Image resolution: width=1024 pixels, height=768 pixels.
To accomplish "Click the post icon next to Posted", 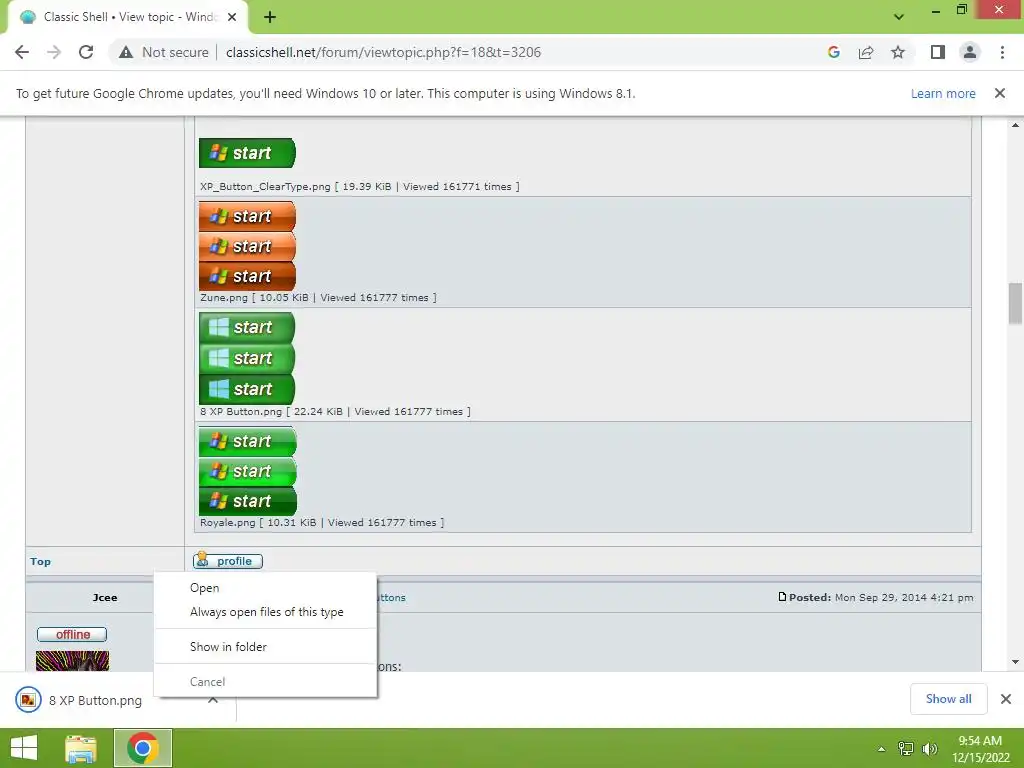I will coord(782,597).
